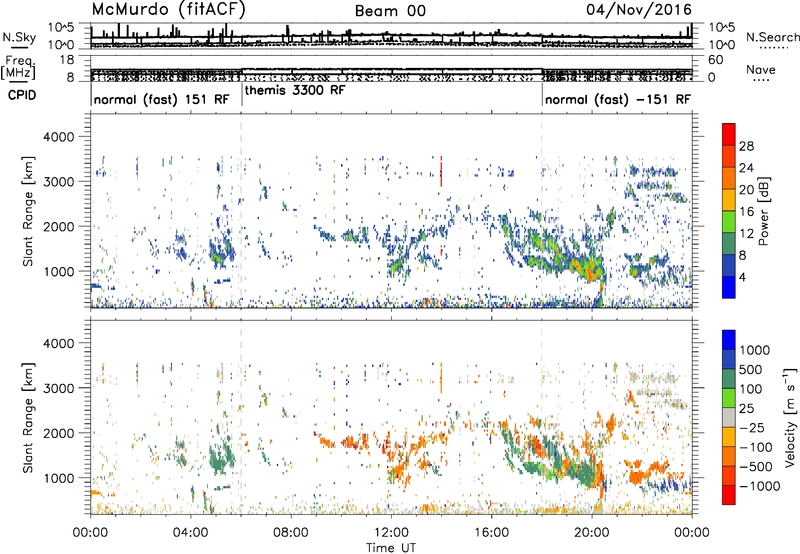Click the red vertical streak near 14:00 in power panel
The width and height of the screenshot is (800, 554).
click(441, 171)
